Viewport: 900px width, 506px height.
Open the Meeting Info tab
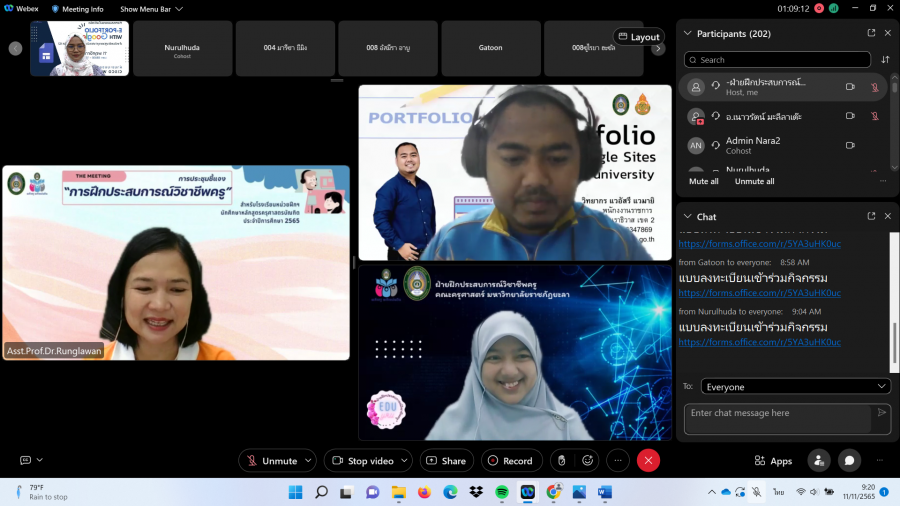77,9
